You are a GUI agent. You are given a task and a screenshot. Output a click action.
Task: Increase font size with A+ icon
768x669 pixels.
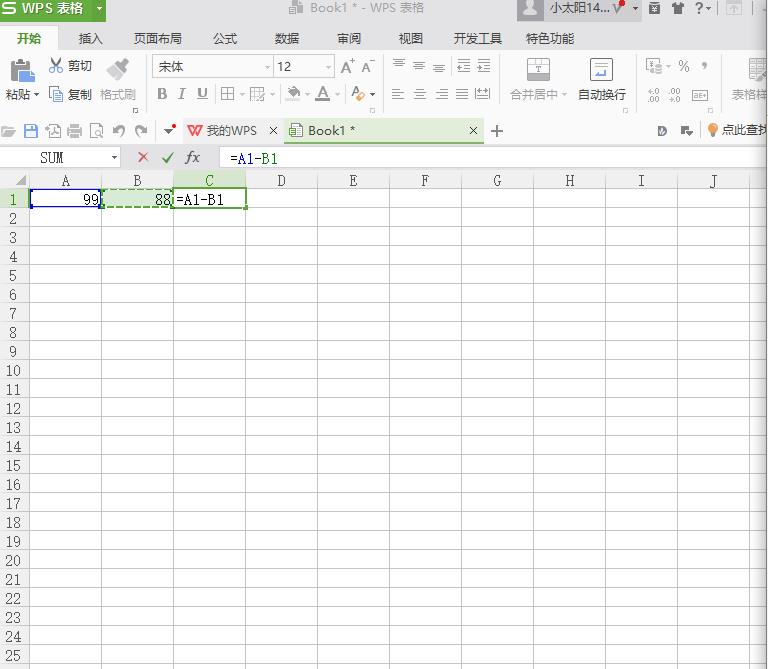tap(347, 66)
